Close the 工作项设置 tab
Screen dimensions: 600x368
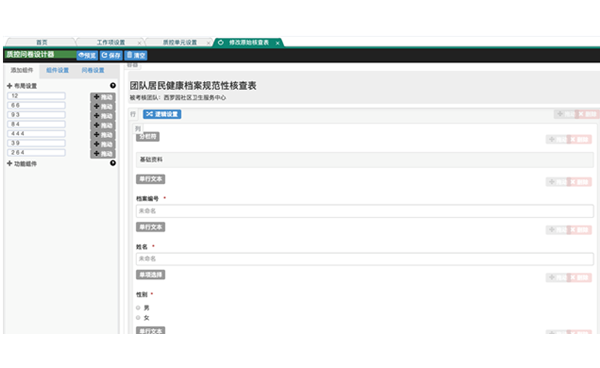(139, 43)
